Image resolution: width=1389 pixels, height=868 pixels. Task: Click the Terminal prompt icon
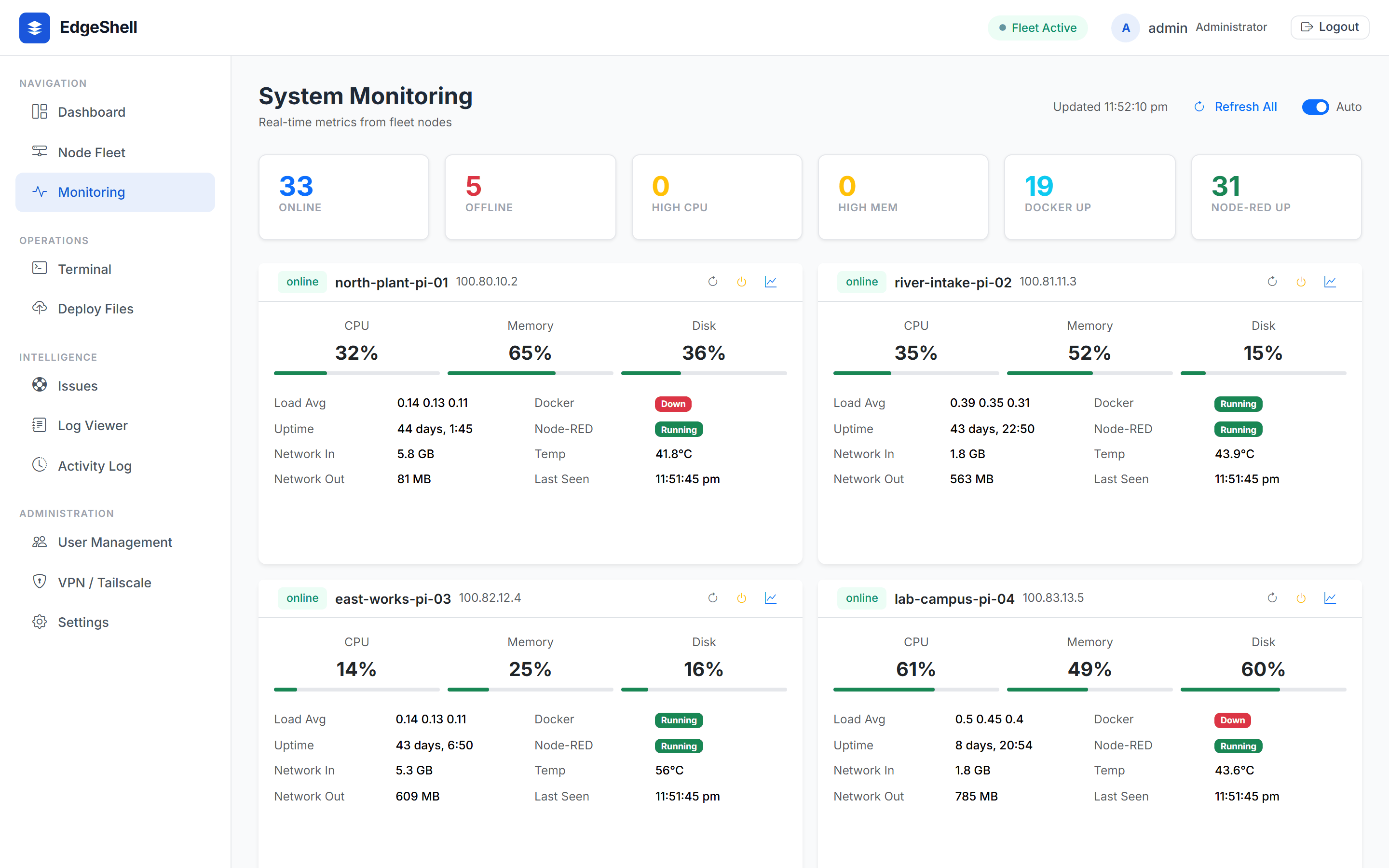coord(40,268)
